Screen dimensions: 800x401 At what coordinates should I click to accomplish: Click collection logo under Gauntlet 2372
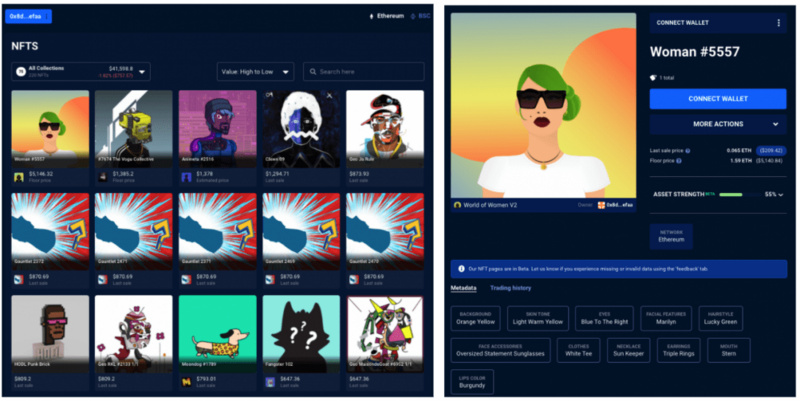pos(19,280)
